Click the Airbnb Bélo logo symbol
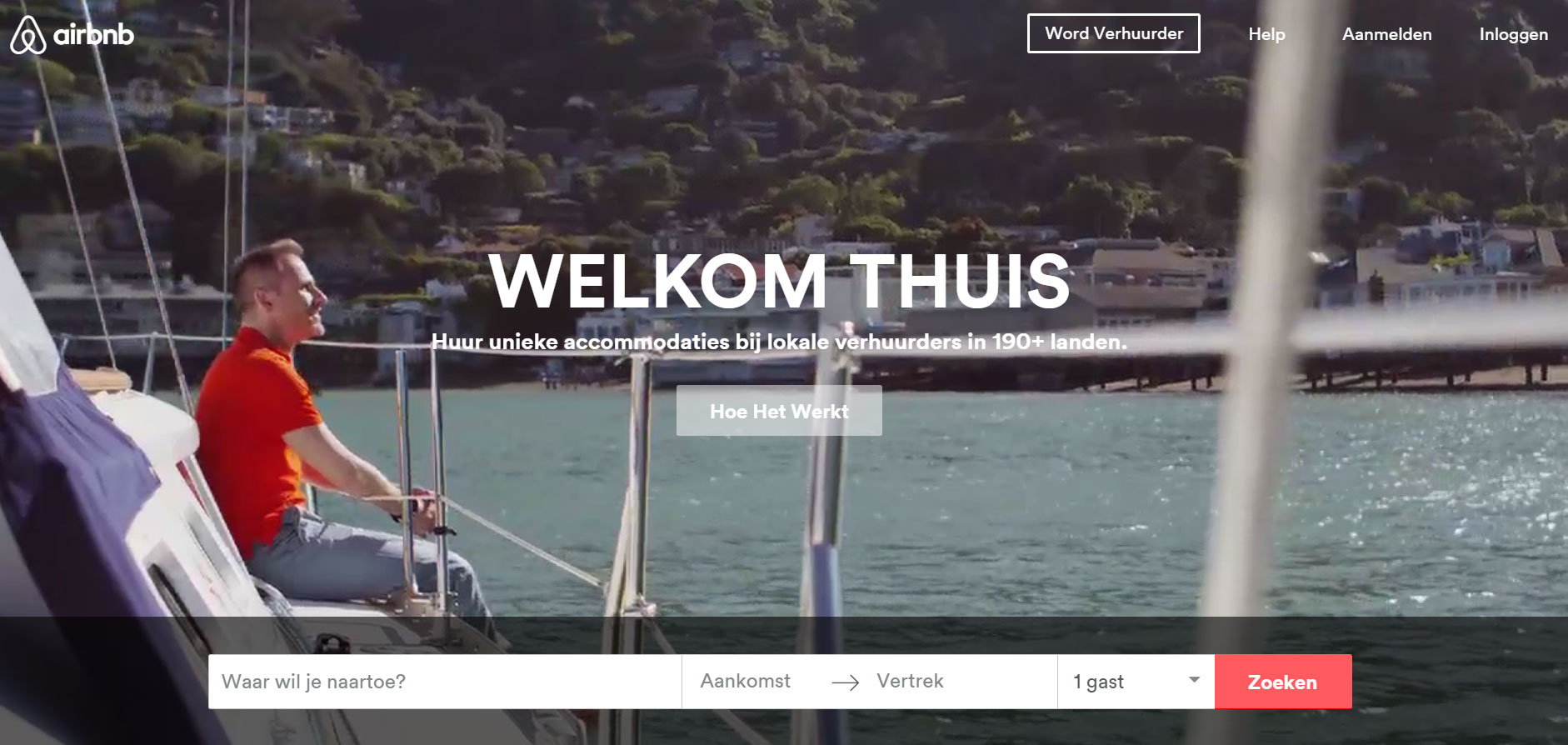1568x745 pixels. tap(28, 34)
